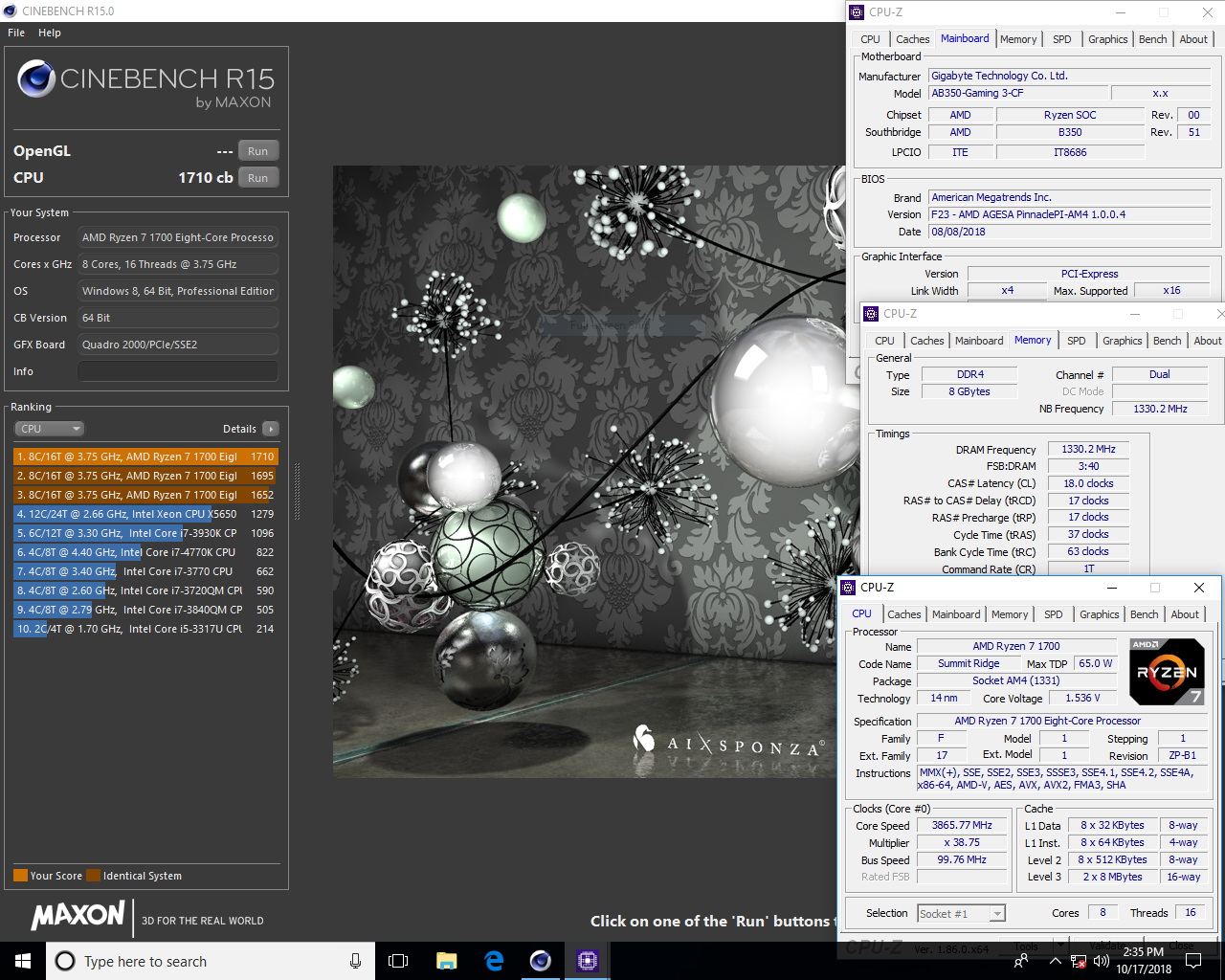Open Caches tab in Mainboard CPU-Z window
The image size is (1225, 980).
click(912, 39)
